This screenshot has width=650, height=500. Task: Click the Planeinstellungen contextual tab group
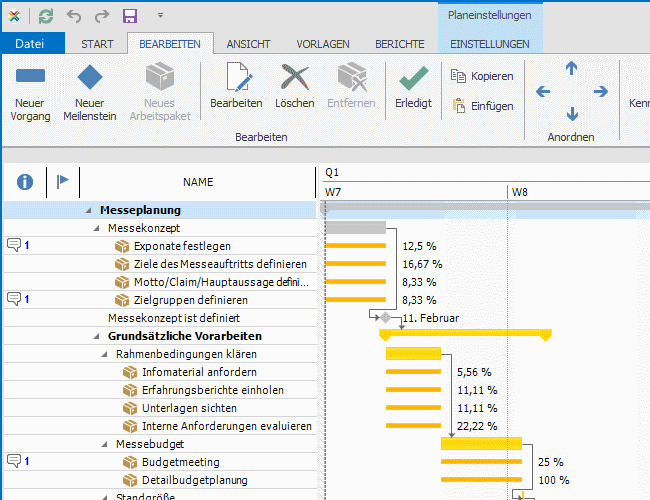coord(490,15)
